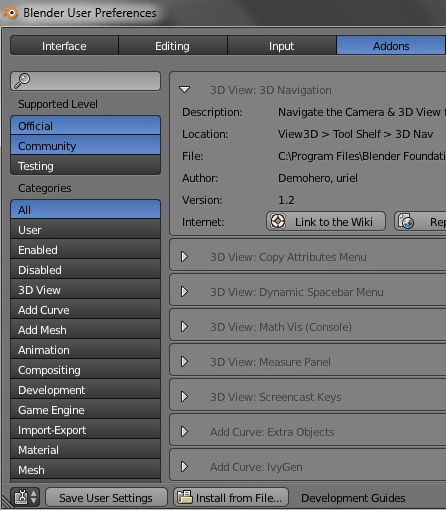This screenshot has height=510, width=446.
Task: Click the magnifier icon in search field
Action: click(x=22, y=81)
